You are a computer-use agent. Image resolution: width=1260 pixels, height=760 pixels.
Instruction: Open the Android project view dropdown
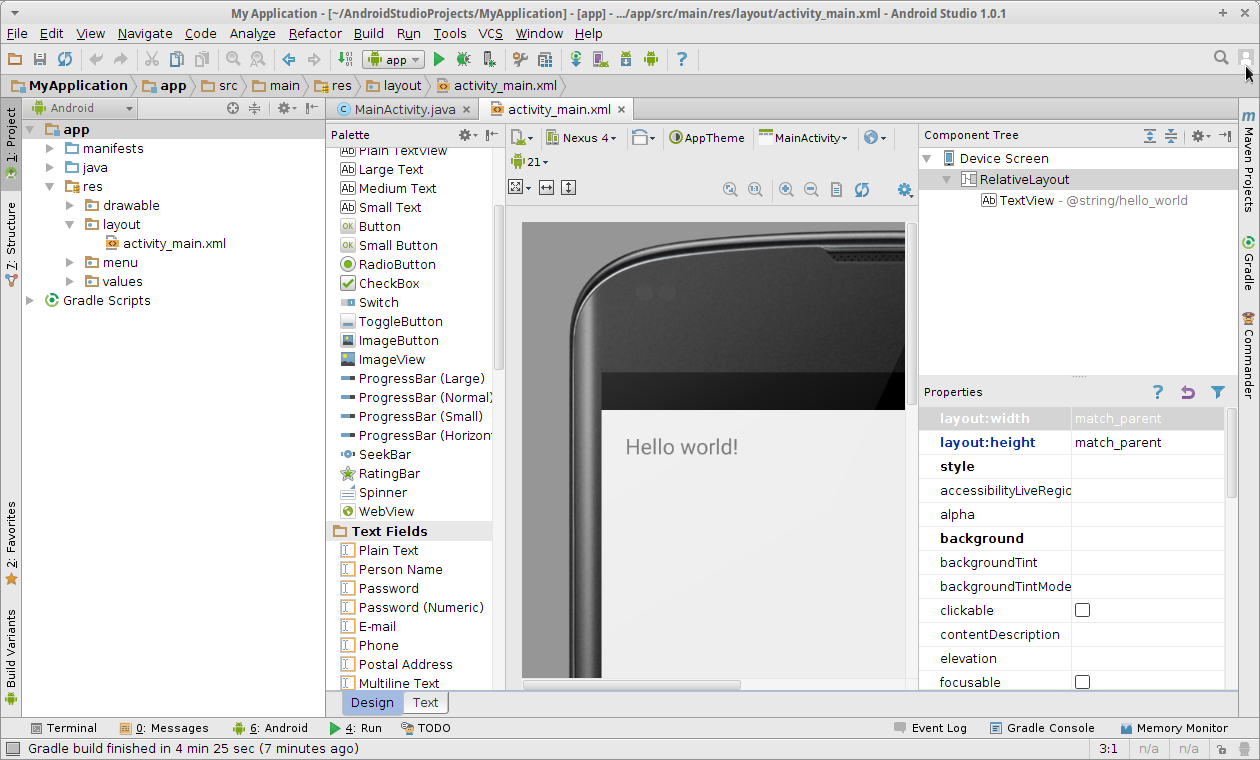(x=84, y=108)
